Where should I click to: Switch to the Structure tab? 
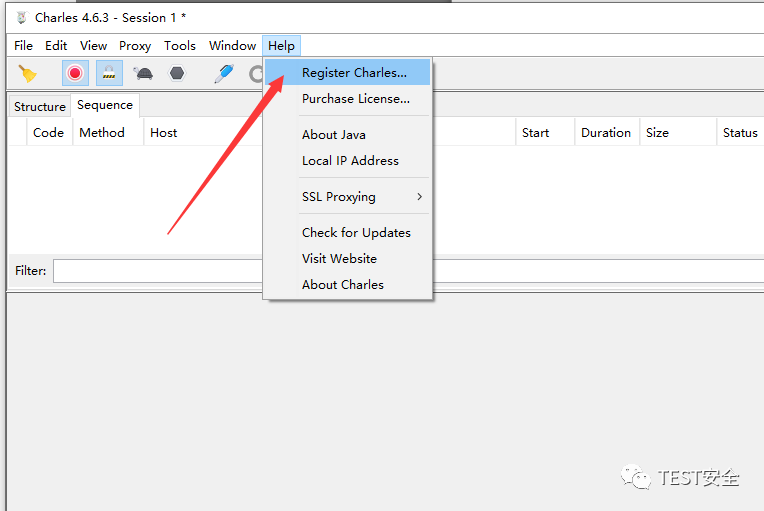(x=40, y=107)
